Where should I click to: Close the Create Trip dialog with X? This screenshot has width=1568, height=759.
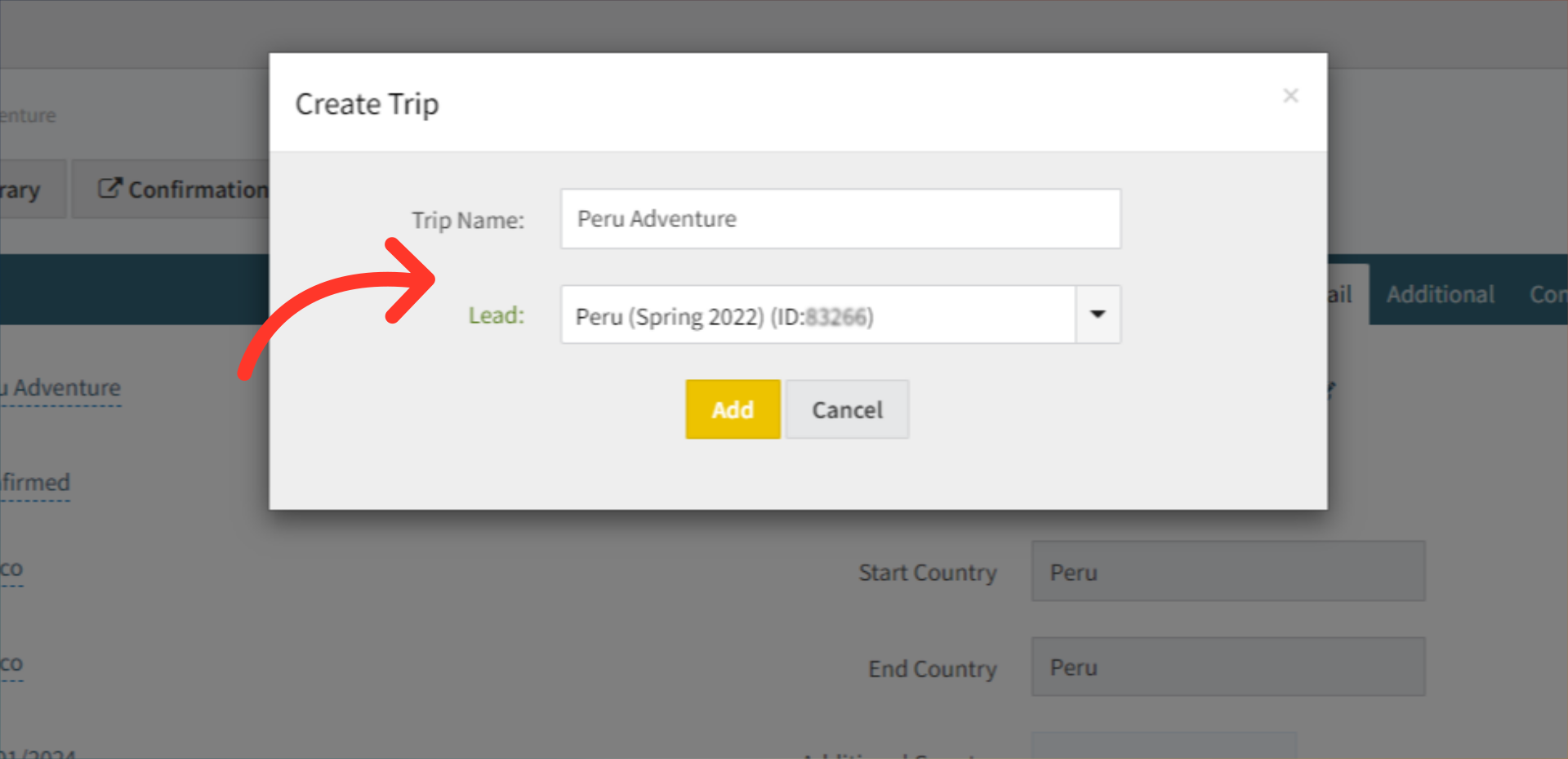pos(1290,96)
